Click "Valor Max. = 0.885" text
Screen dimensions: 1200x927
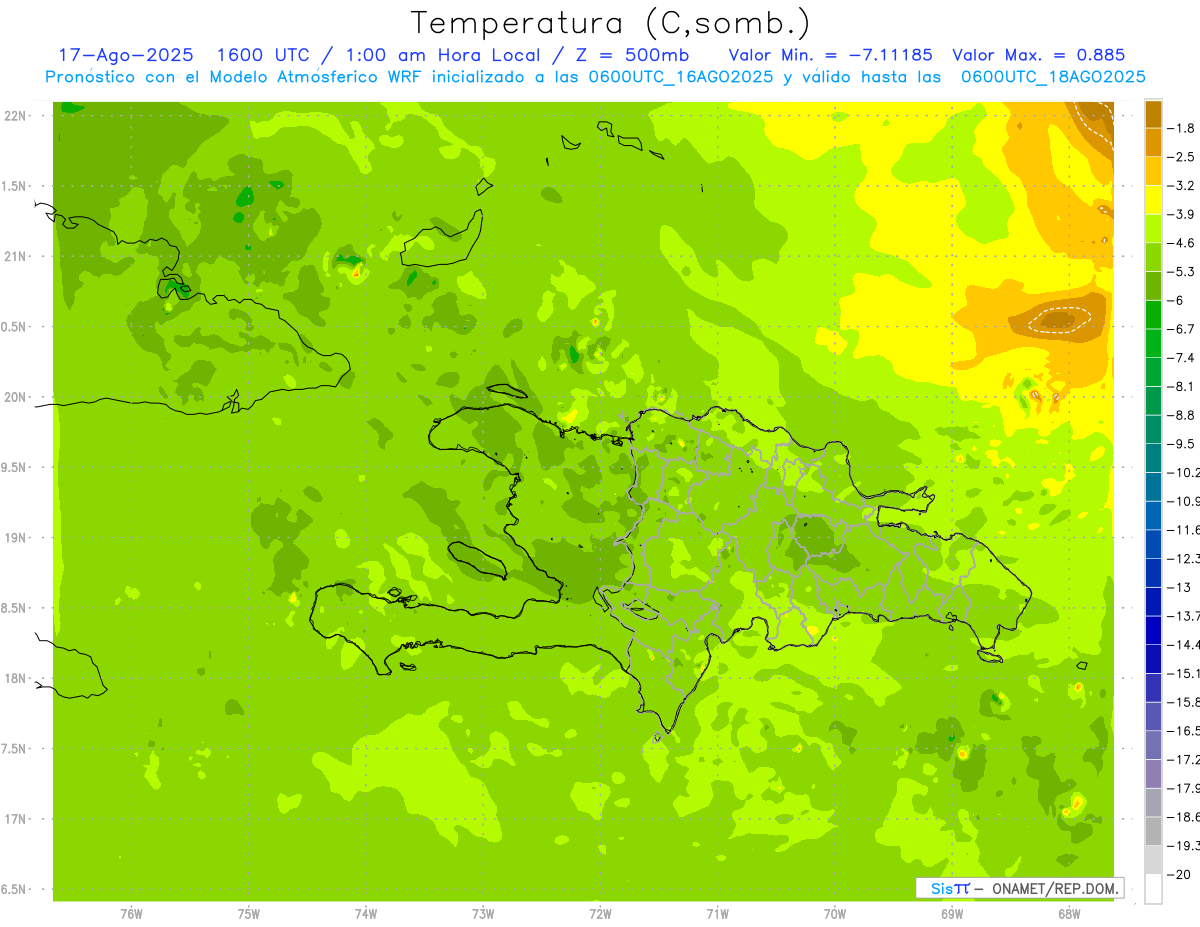(x=1039, y=55)
